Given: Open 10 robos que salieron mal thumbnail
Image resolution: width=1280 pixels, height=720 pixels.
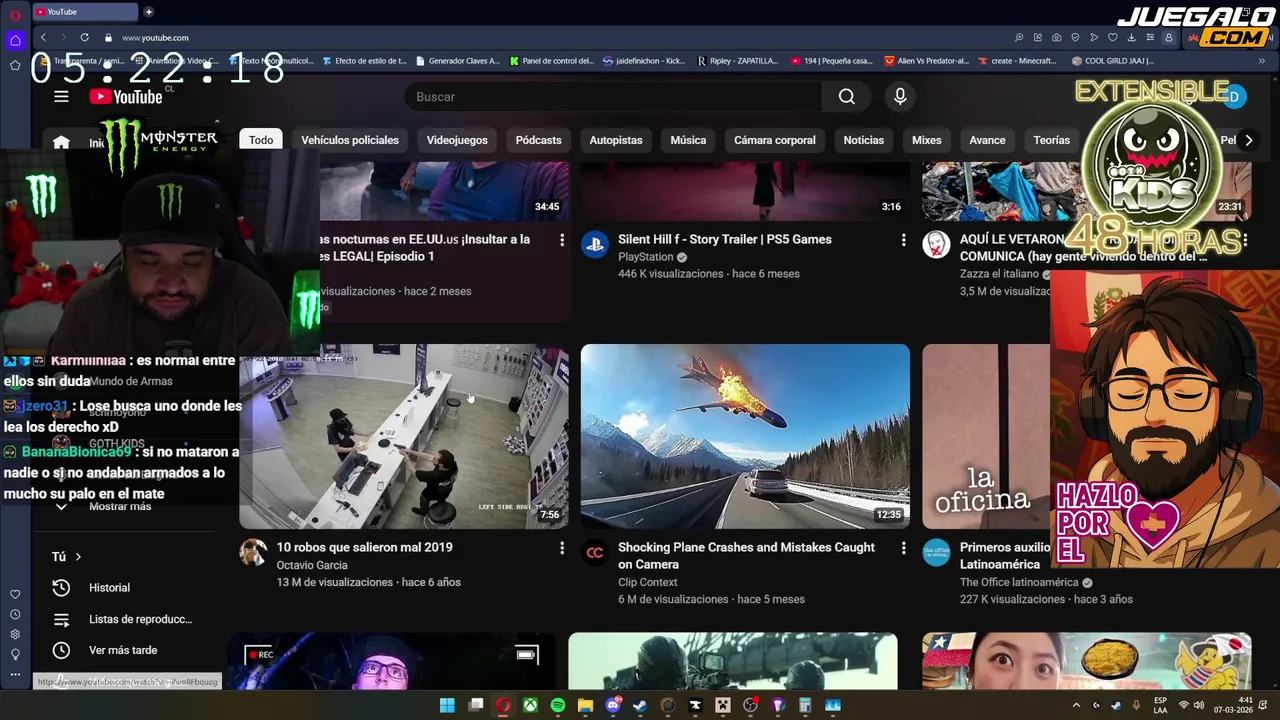Looking at the screenshot, I should click(x=404, y=436).
